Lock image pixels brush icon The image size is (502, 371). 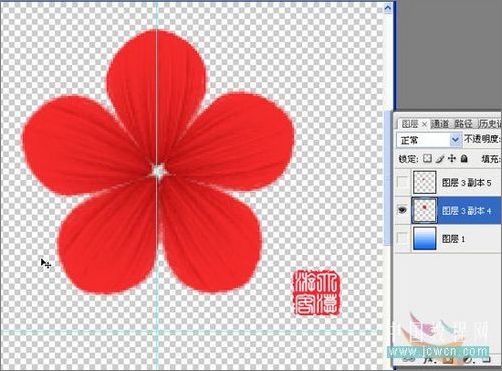tap(440, 159)
